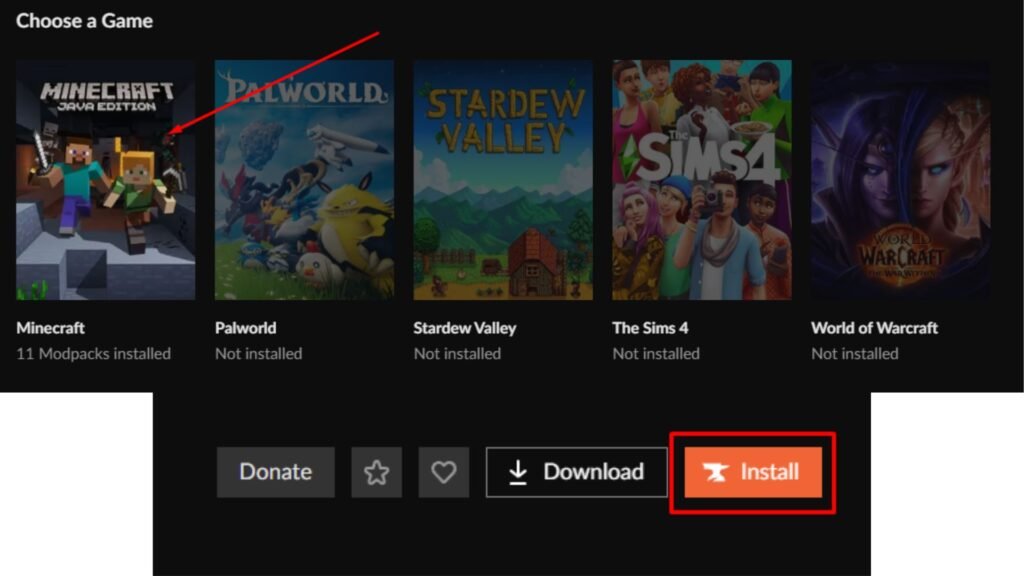Click the Palworld game title
The height and width of the screenshot is (576, 1024).
tap(246, 328)
